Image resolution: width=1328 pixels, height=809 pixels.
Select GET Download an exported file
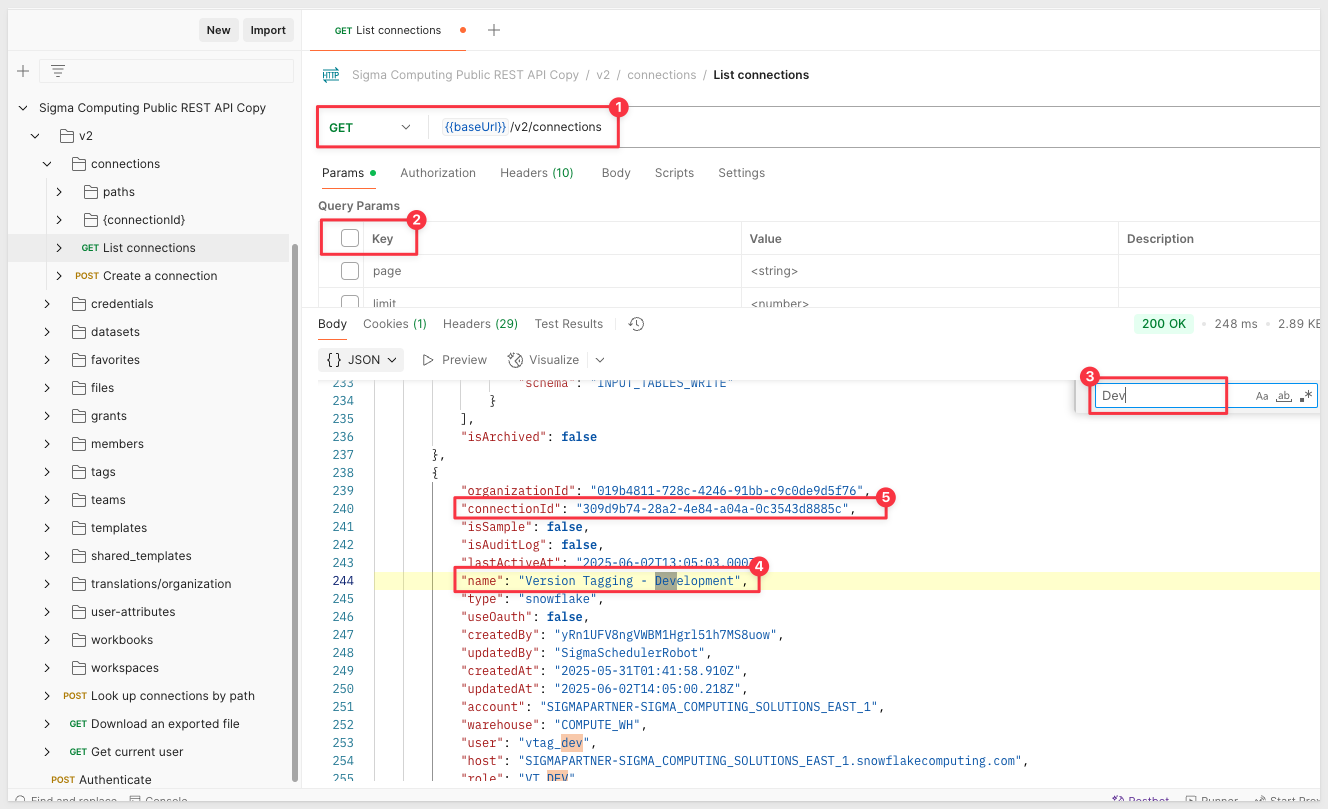tap(154, 724)
